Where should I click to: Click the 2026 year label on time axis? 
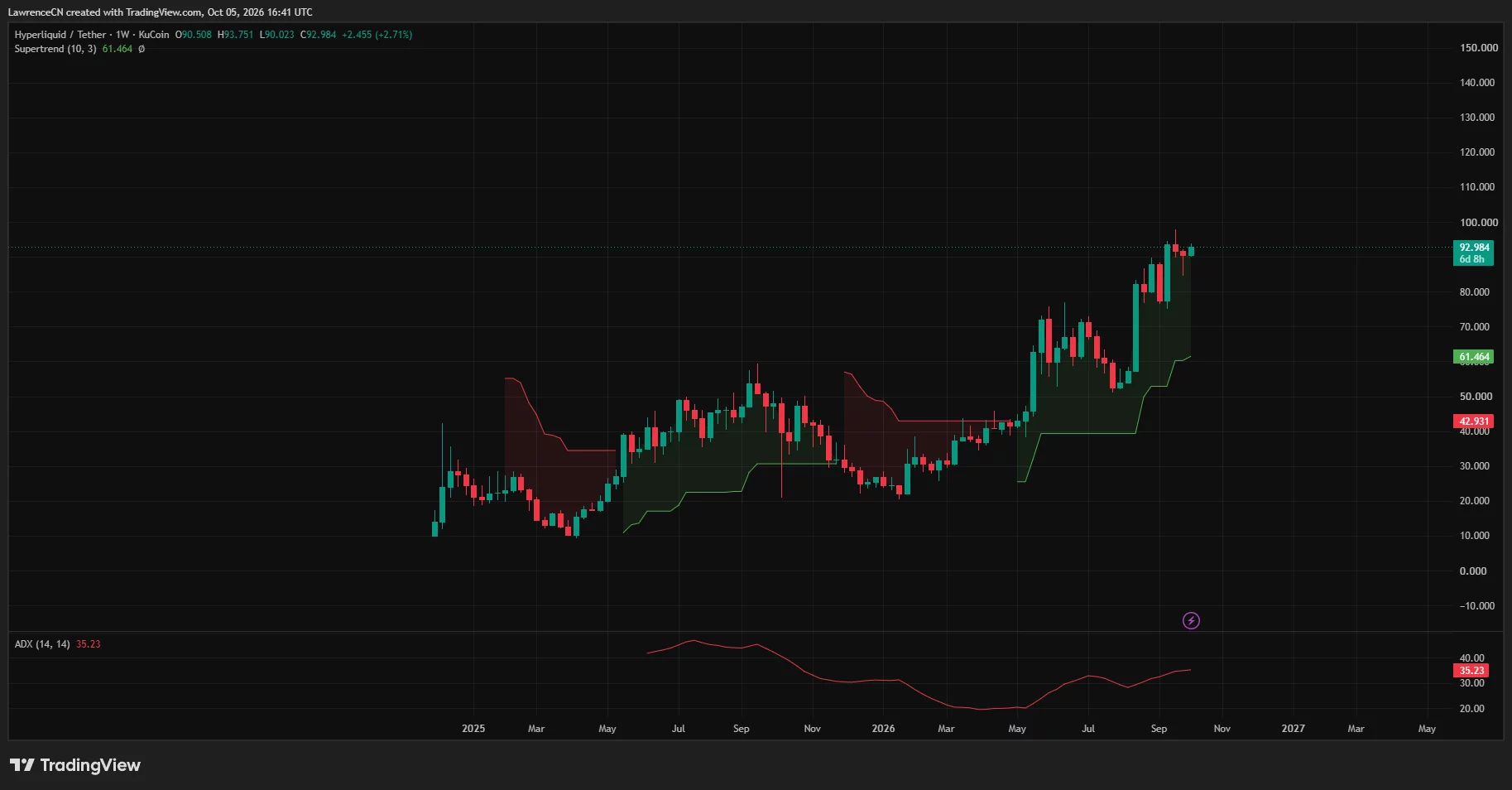click(883, 729)
